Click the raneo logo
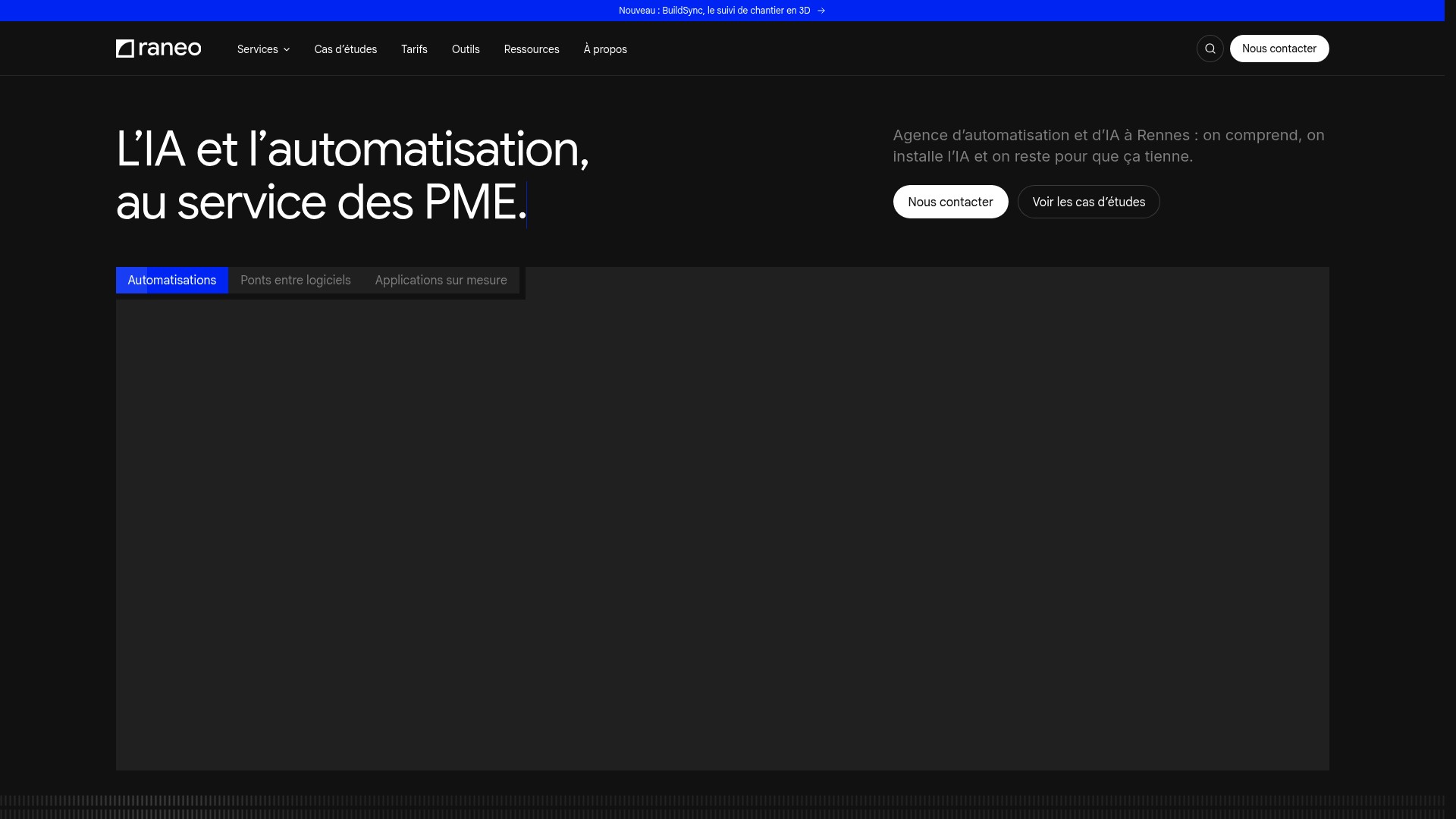1456x819 pixels. point(158,49)
